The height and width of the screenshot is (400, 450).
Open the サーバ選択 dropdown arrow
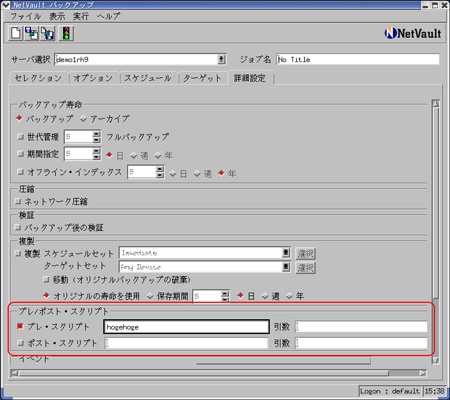(221, 59)
